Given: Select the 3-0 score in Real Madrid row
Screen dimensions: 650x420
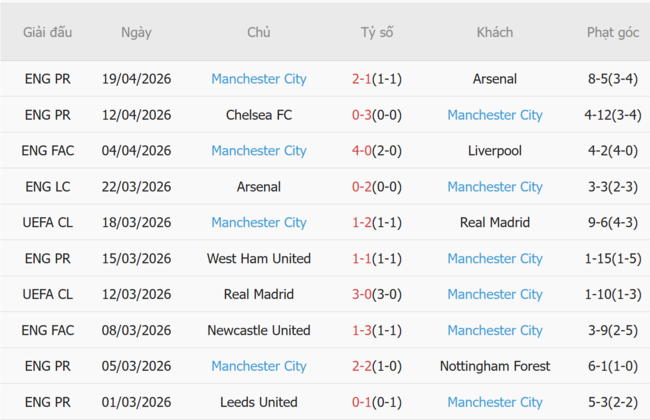Looking at the screenshot, I should [377, 295].
